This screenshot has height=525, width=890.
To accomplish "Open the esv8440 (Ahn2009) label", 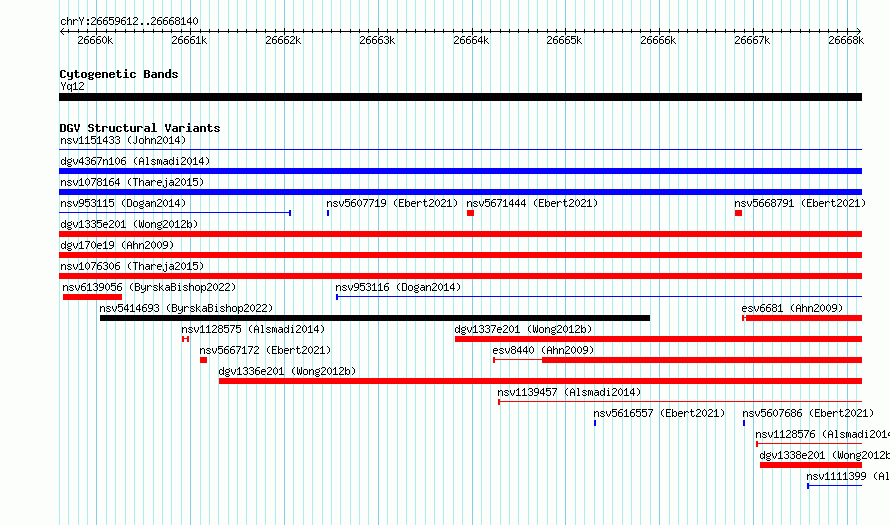I will pos(543,350).
